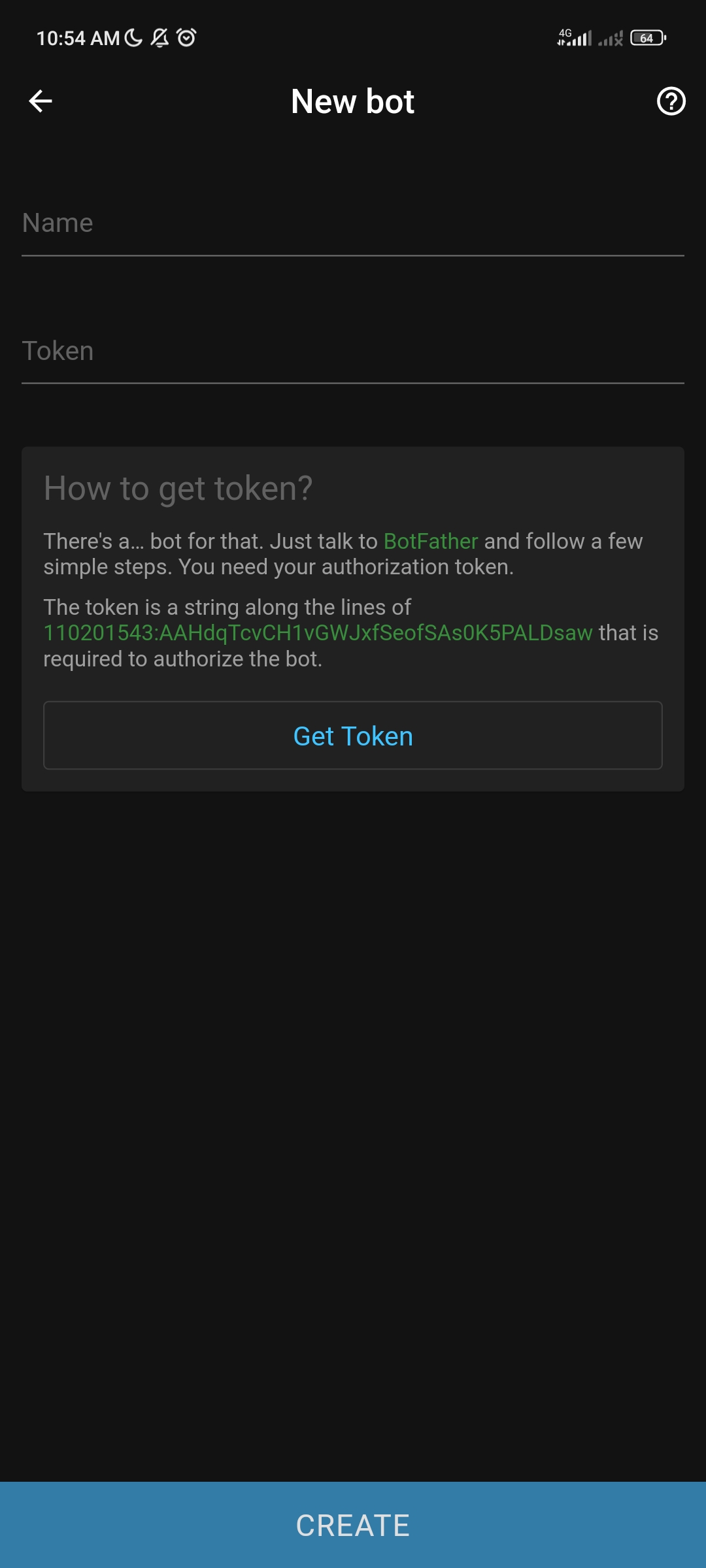Tap the 10:54 AM clock

click(x=78, y=39)
